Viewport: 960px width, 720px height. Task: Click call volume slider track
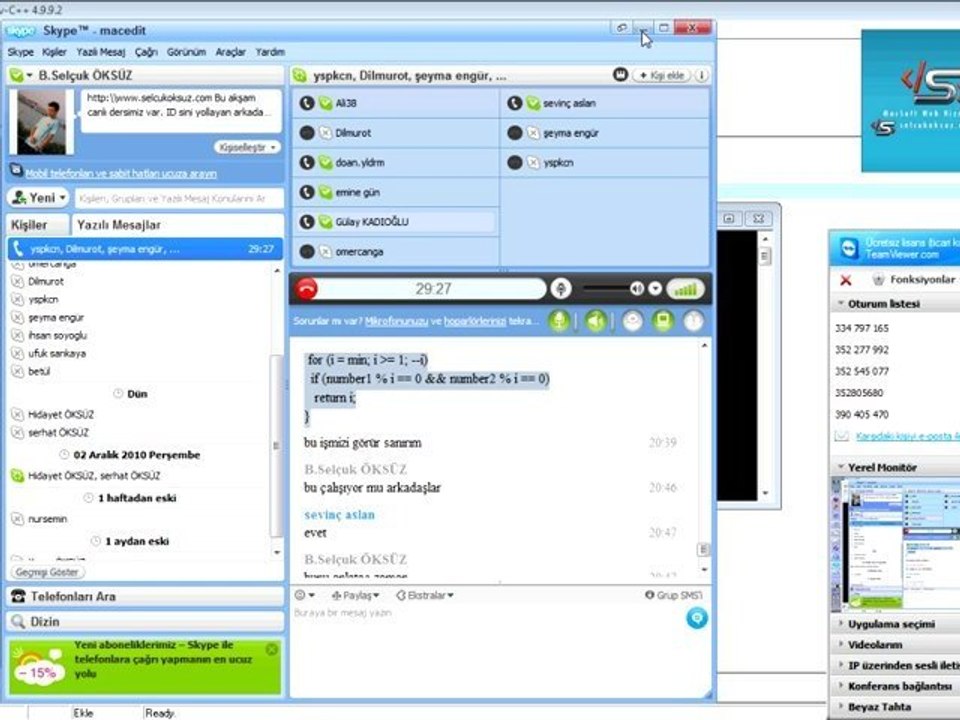[606, 288]
